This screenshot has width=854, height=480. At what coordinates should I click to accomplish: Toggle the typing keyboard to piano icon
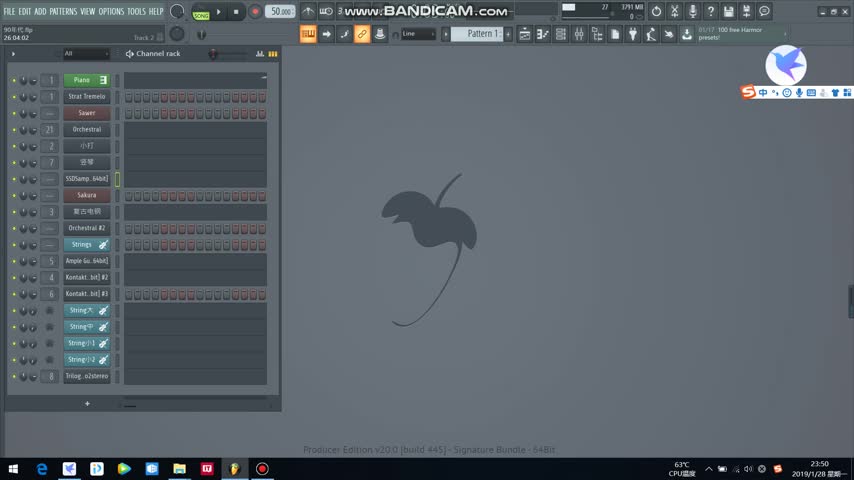tap(326, 11)
